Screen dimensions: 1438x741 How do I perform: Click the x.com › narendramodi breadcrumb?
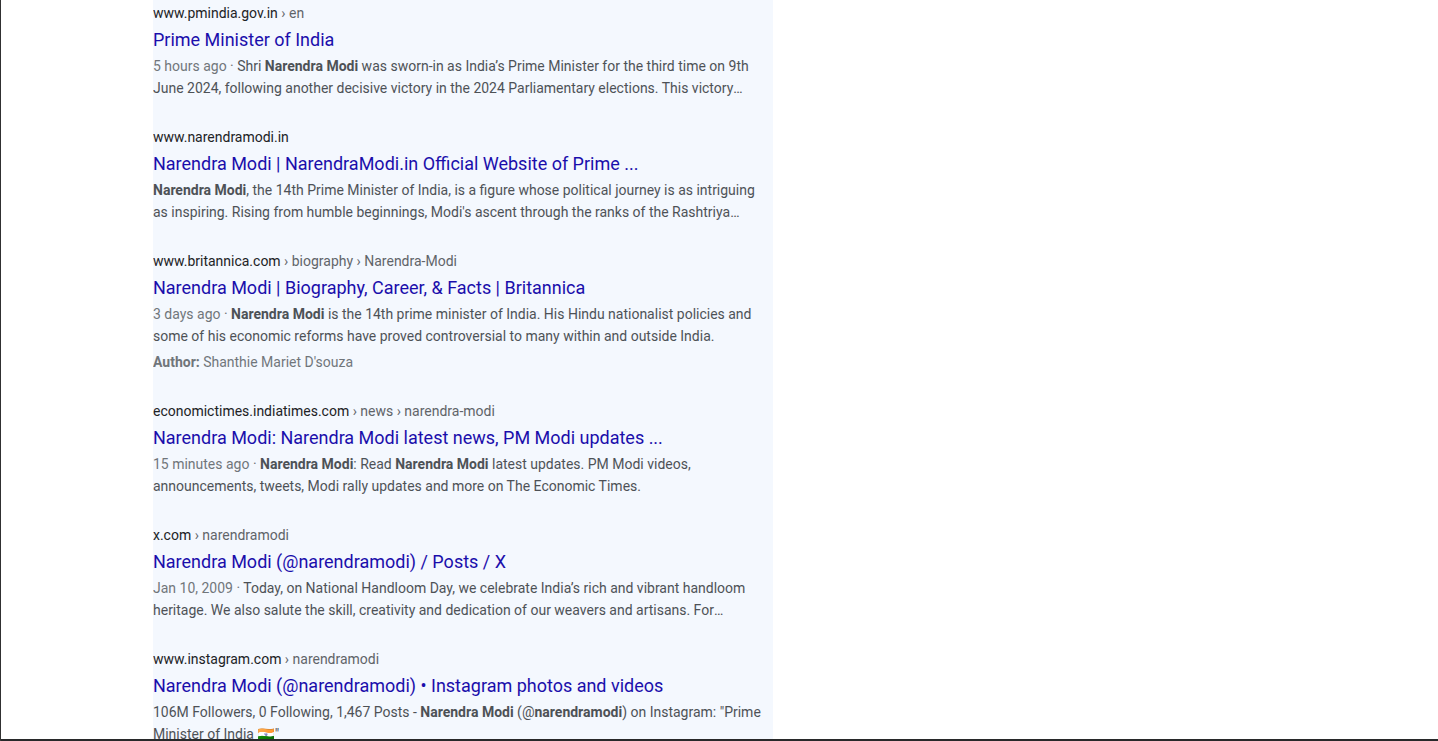tap(221, 535)
